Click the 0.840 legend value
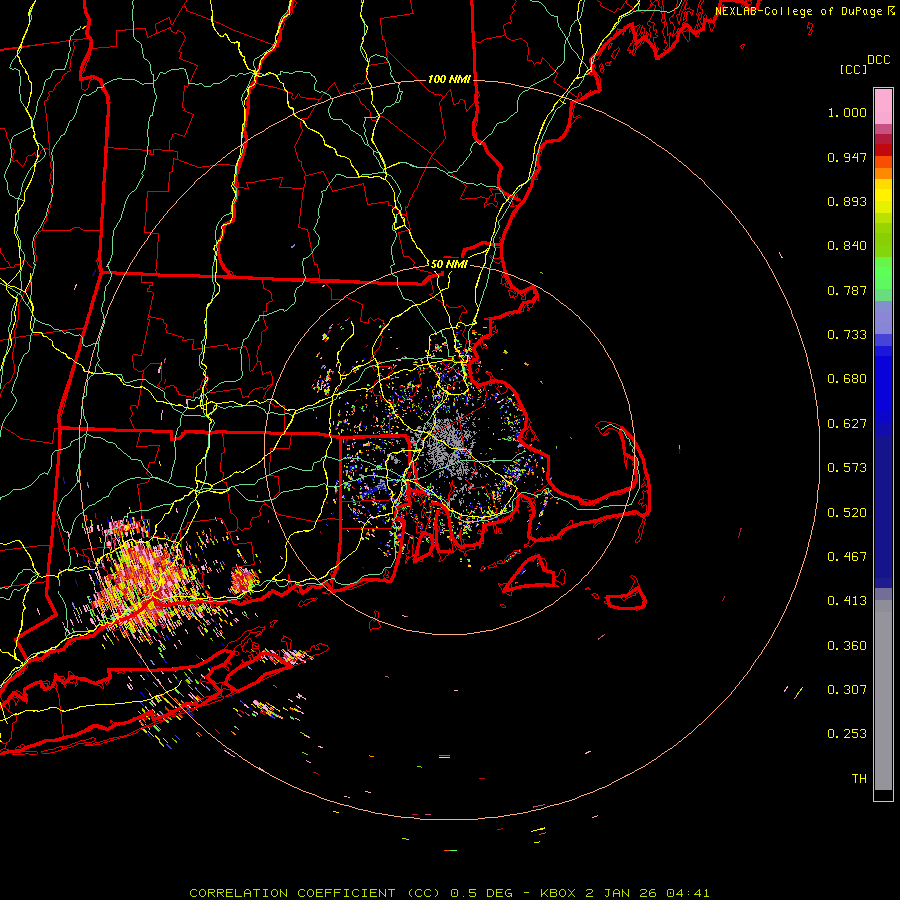Screen dimensions: 900x900 coord(847,246)
